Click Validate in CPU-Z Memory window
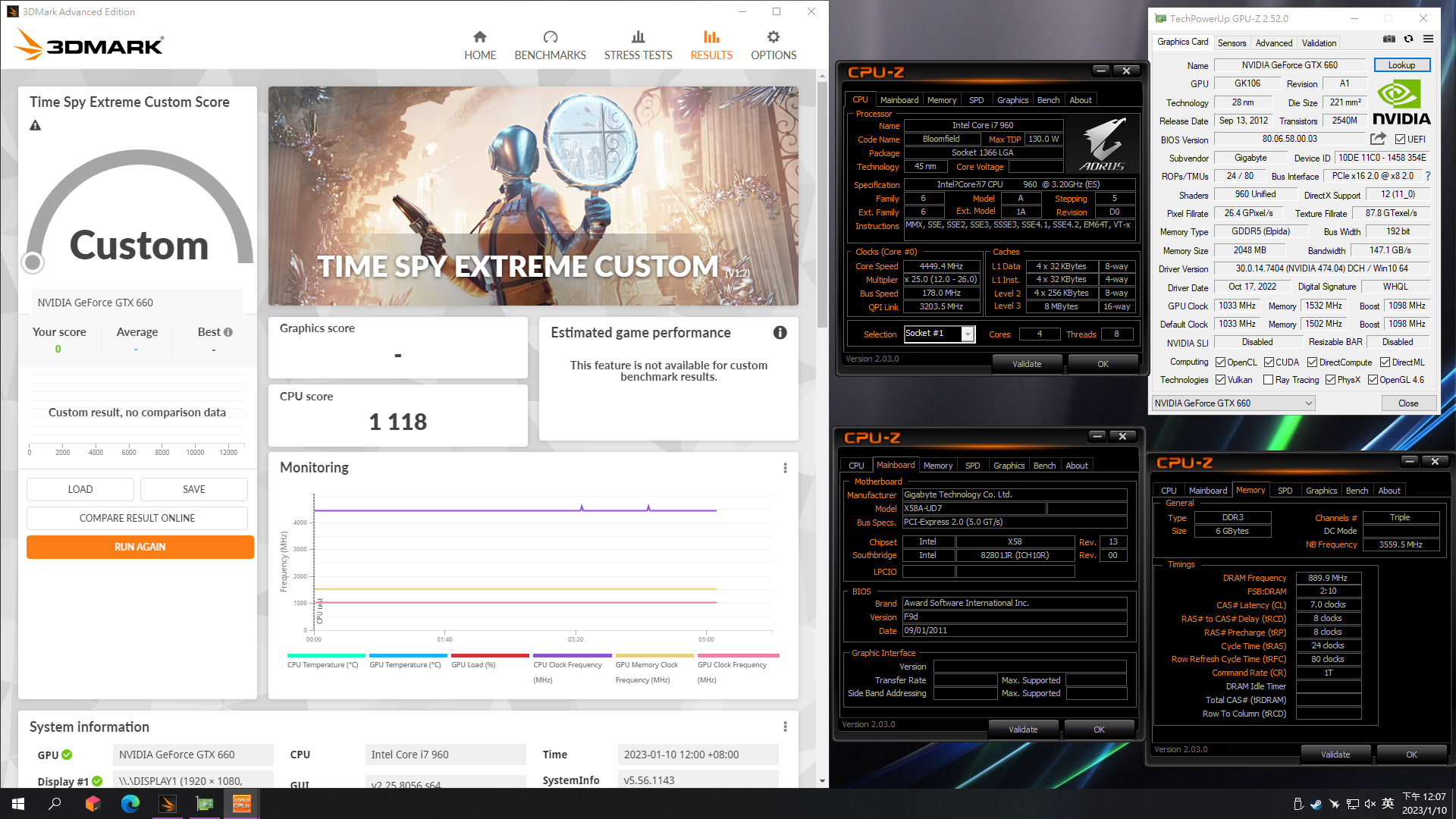Screen dimensions: 1456x819 1335,755
